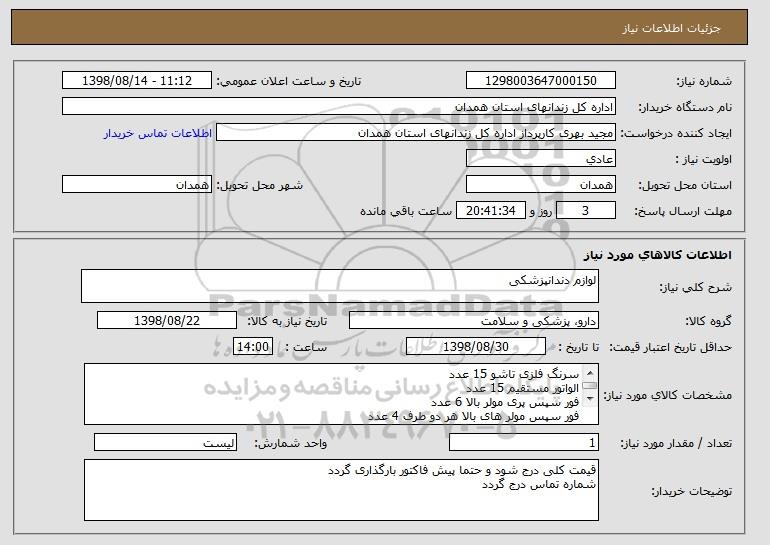Click the scrollbar thumb in the specifications list

tap(590, 386)
